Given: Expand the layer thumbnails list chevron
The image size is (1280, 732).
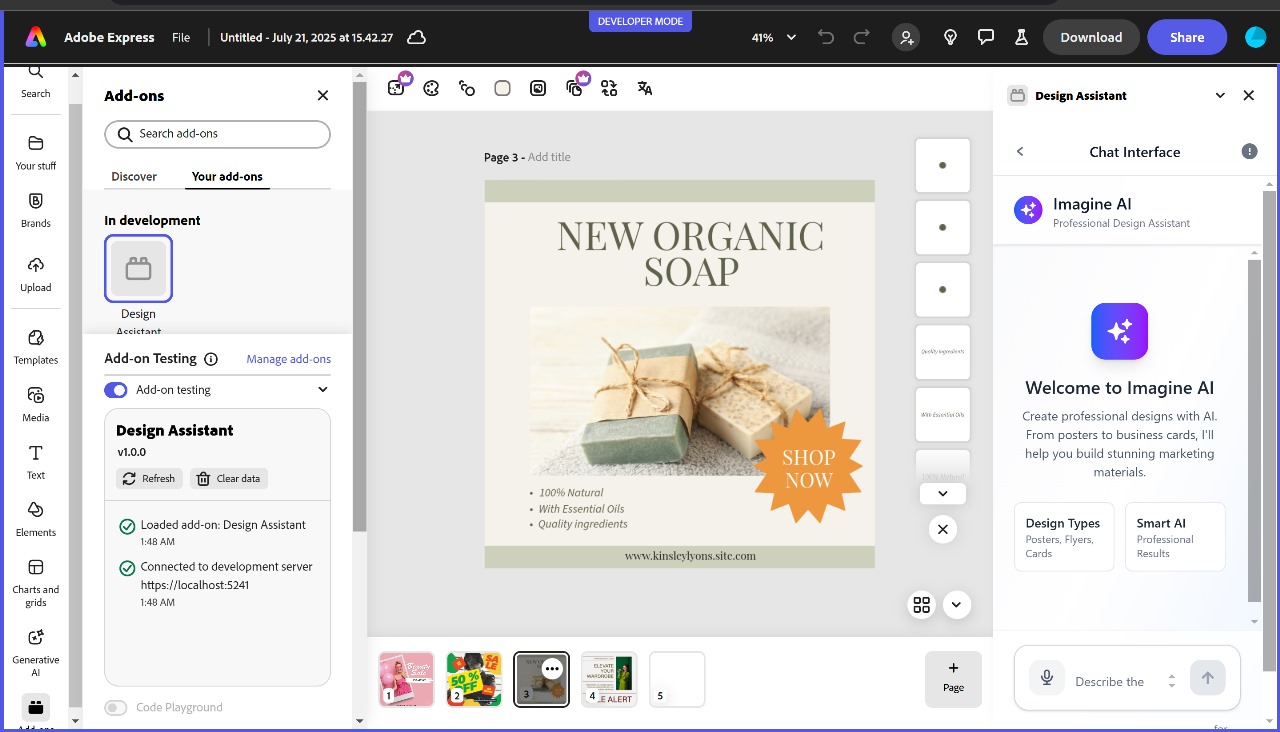Looking at the screenshot, I should point(943,494).
